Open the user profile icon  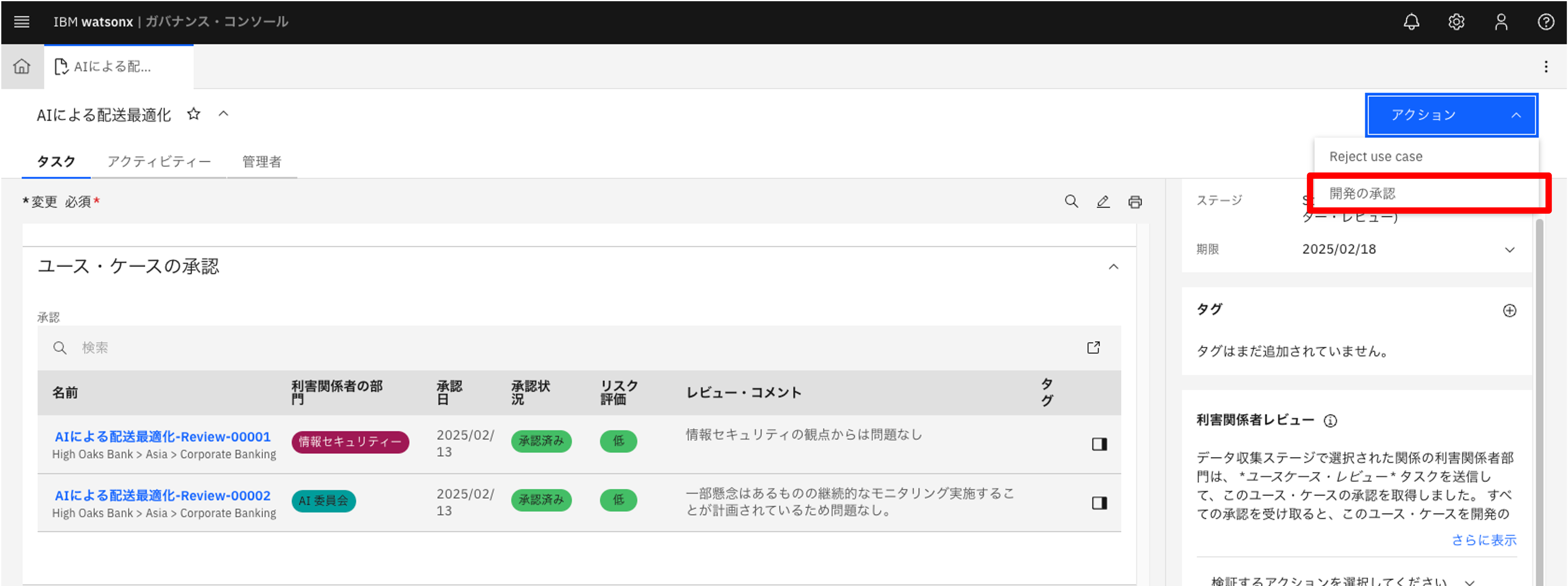click(x=1501, y=22)
